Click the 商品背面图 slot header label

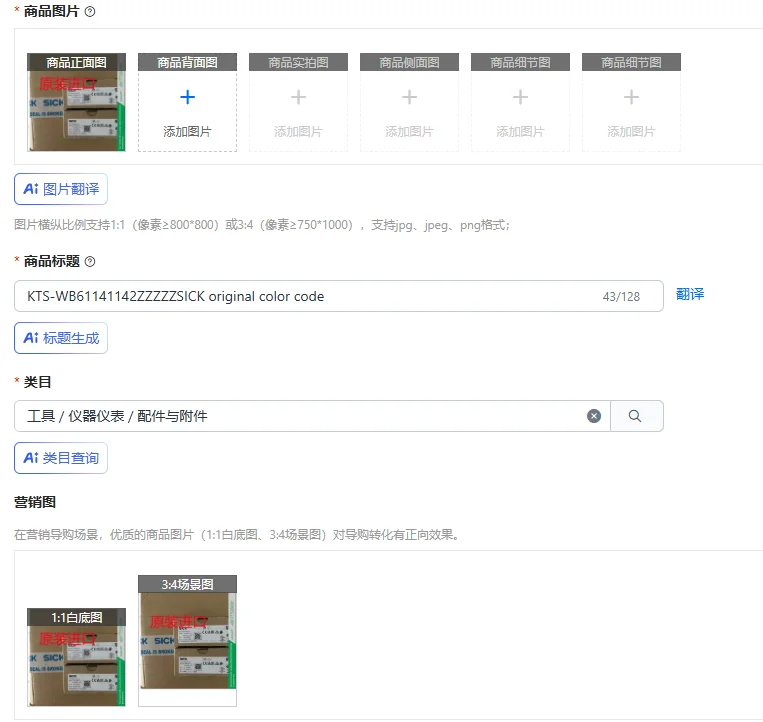187,62
